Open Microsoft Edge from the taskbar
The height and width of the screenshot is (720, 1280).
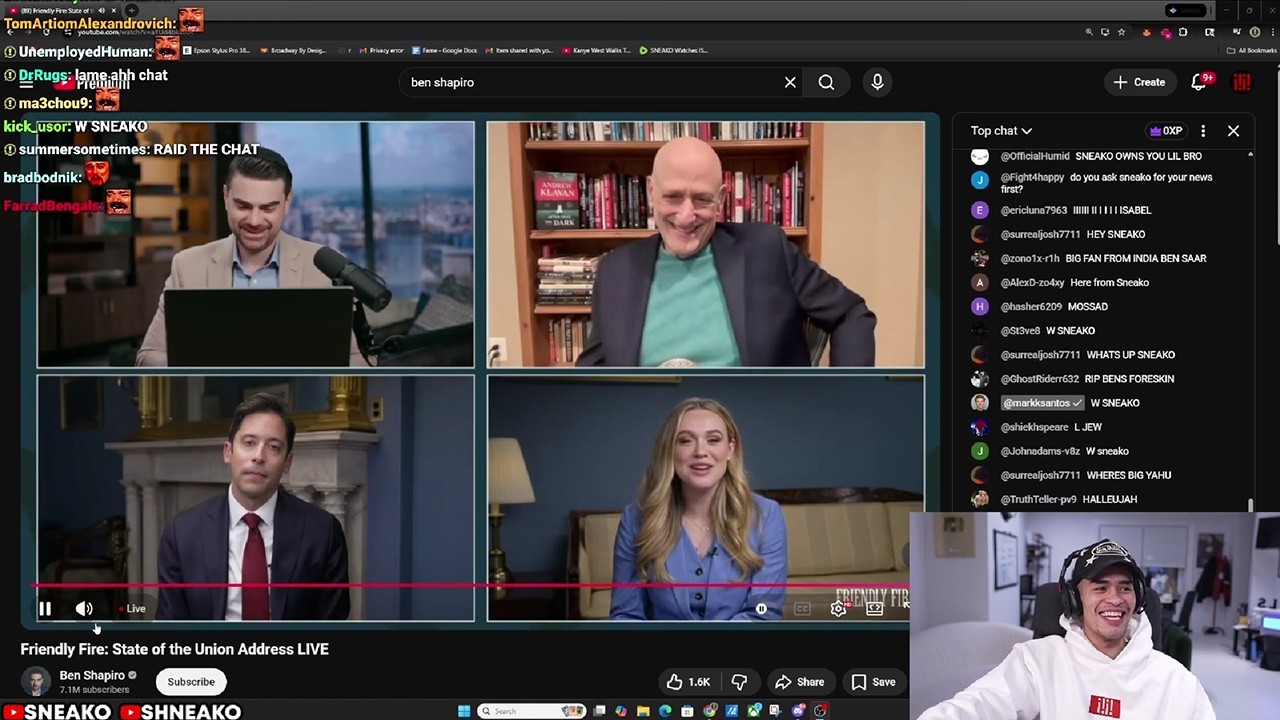(665, 711)
